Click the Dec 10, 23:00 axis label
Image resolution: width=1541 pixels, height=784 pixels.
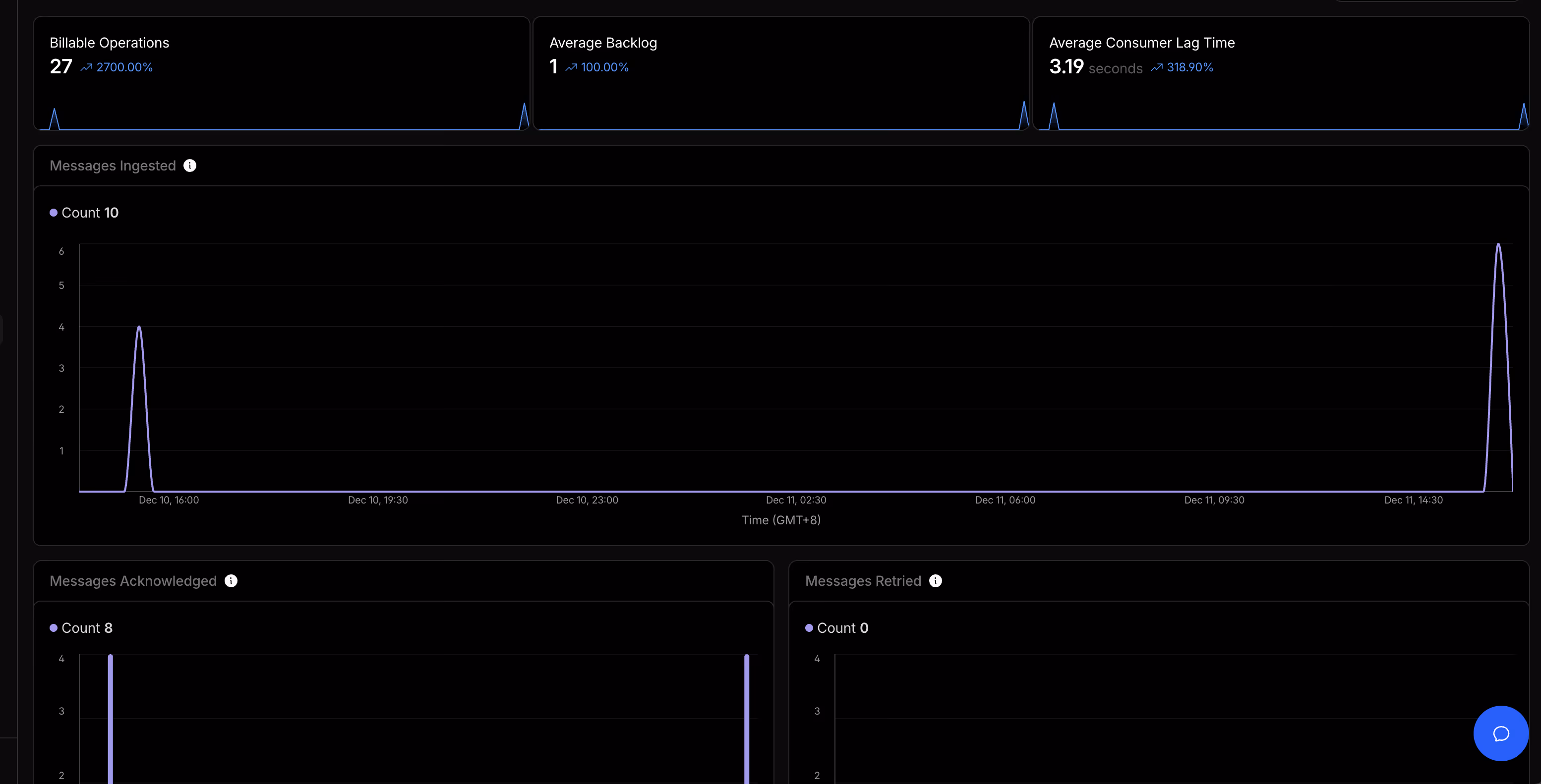[587, 500]
